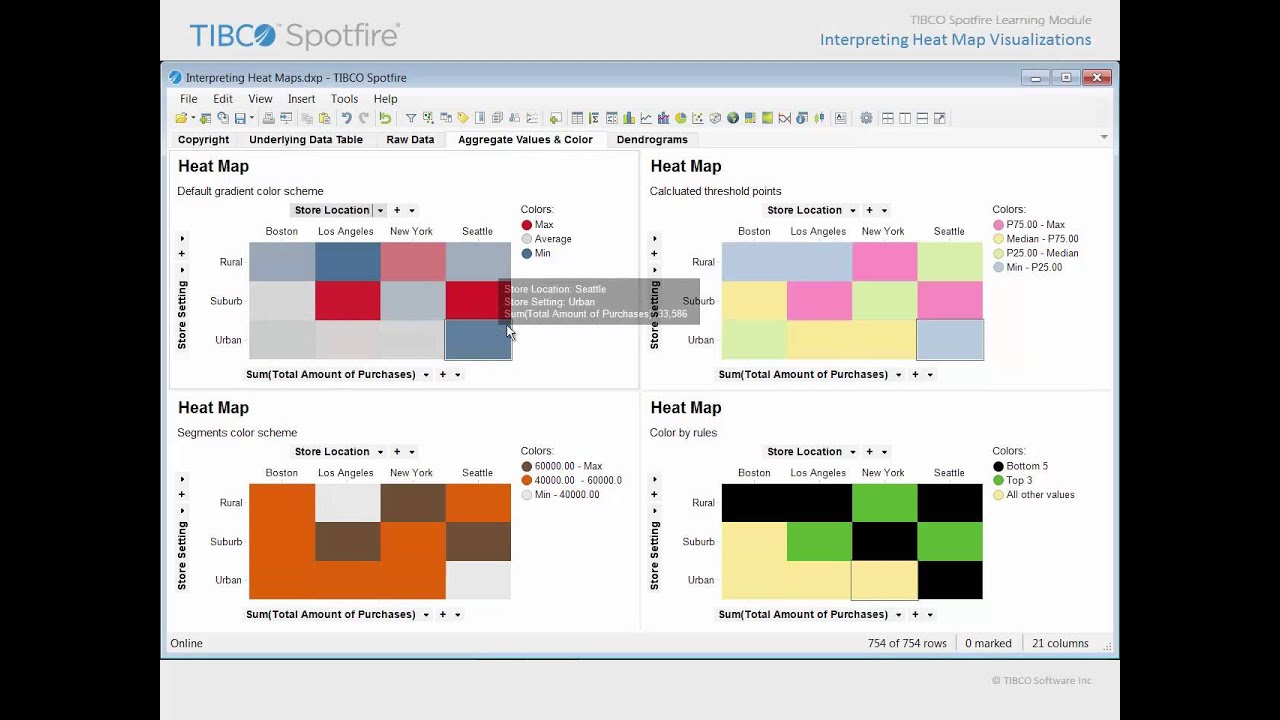Open Sum(Total Amount of Purchases) dropdown, threshold map

coord(898,375)
